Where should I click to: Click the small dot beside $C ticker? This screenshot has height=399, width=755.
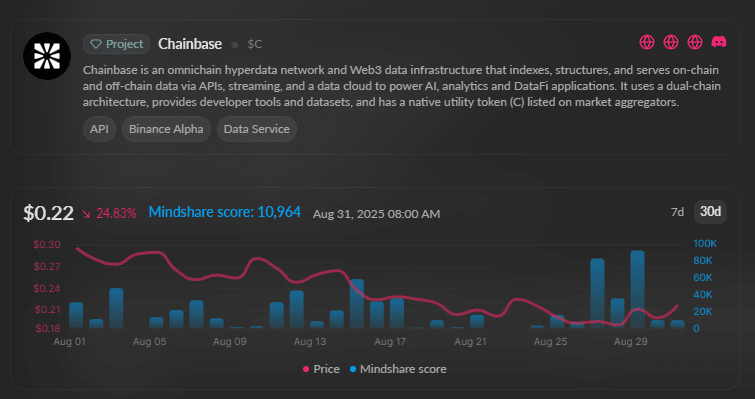tap(234, 45)
